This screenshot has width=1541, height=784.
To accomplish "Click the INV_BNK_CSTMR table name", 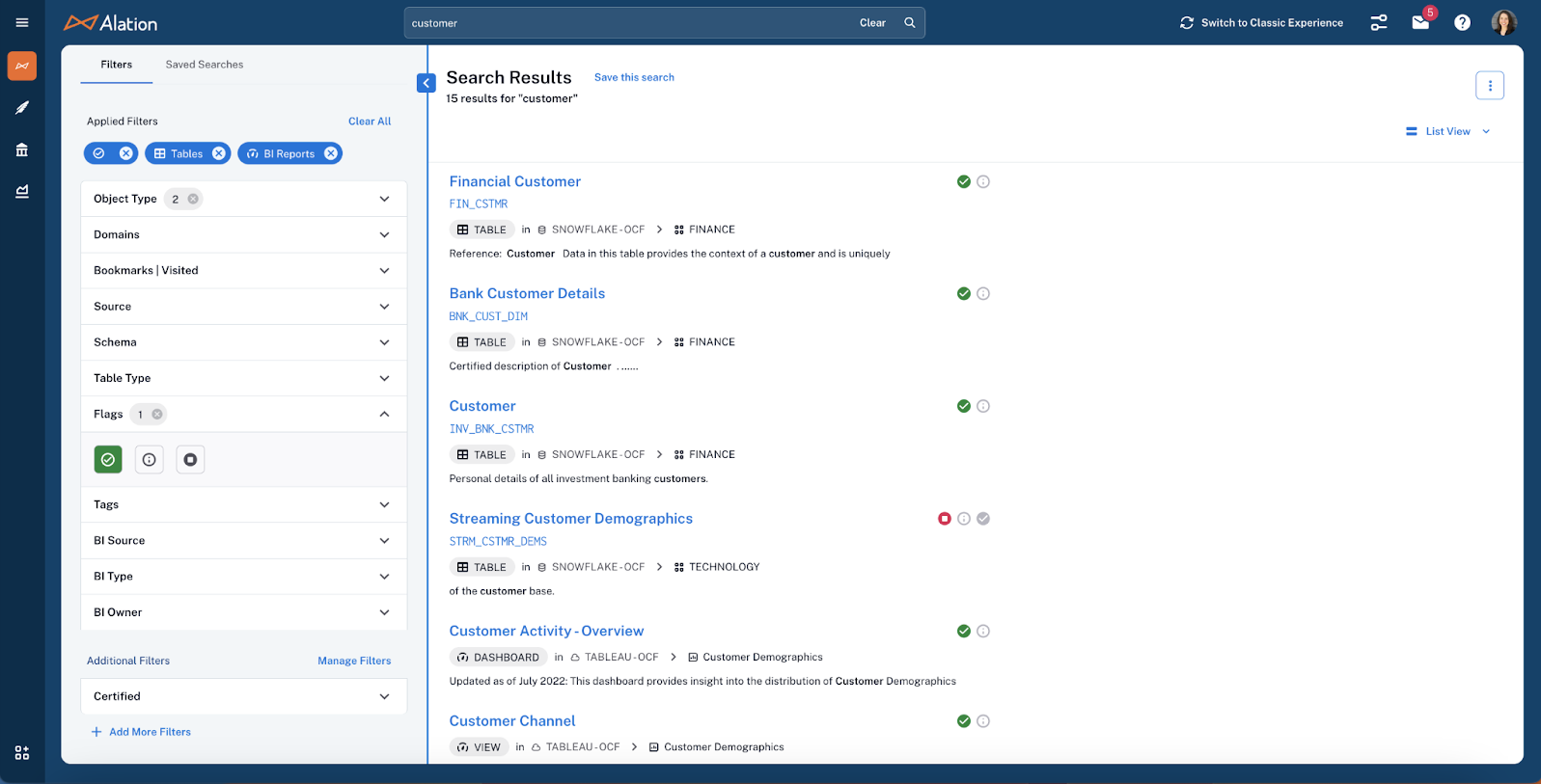I will [491, 429].
